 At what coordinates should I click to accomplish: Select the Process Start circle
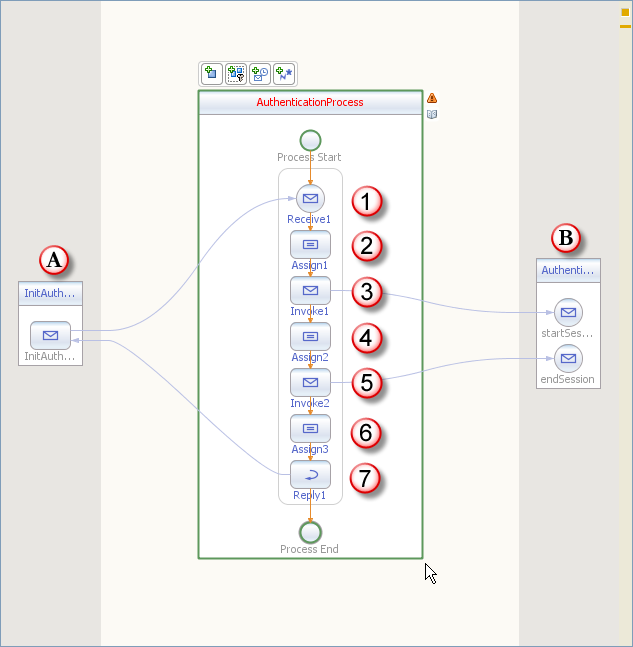(310, 141)
